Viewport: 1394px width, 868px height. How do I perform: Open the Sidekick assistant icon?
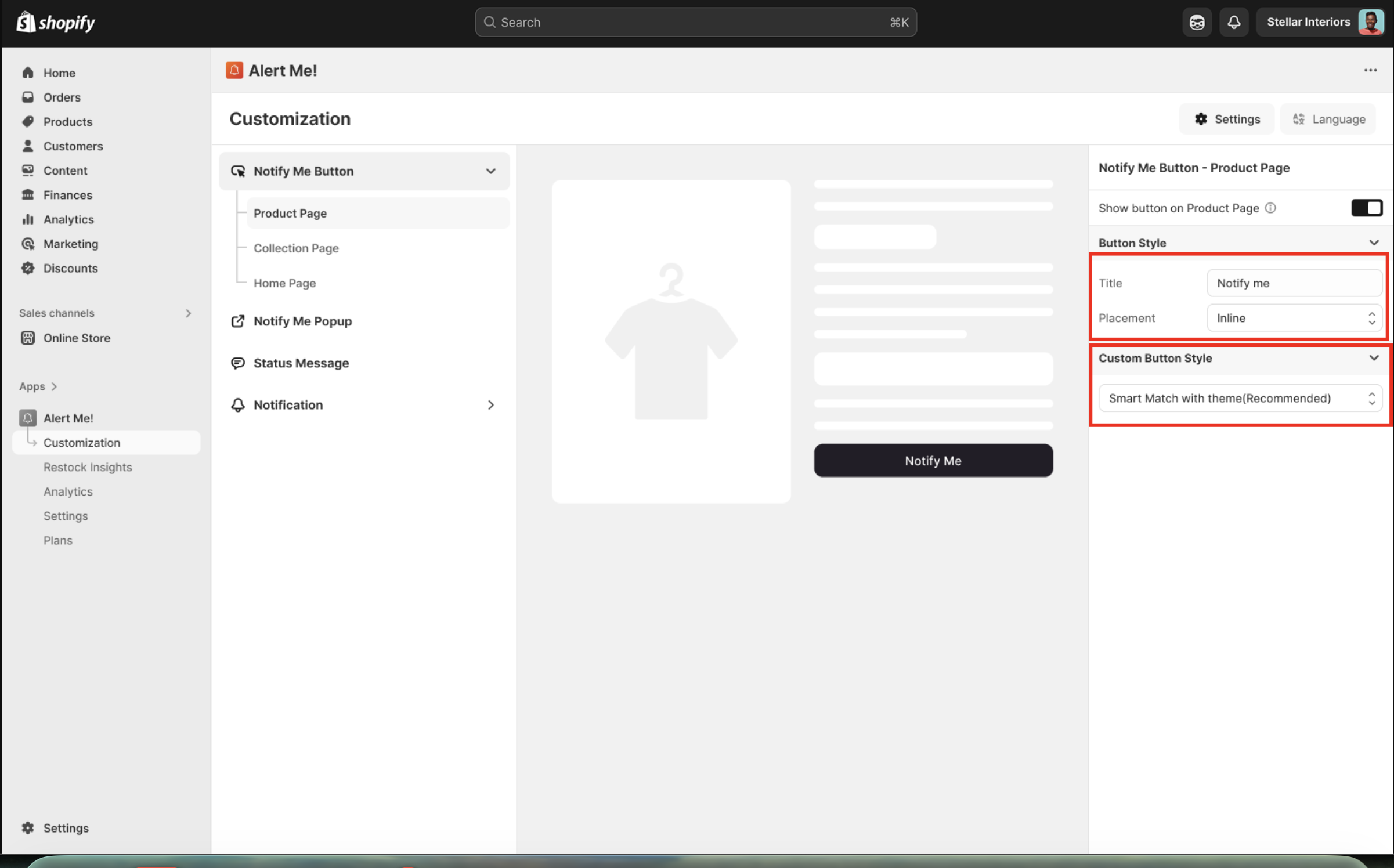coord(1197,22)
